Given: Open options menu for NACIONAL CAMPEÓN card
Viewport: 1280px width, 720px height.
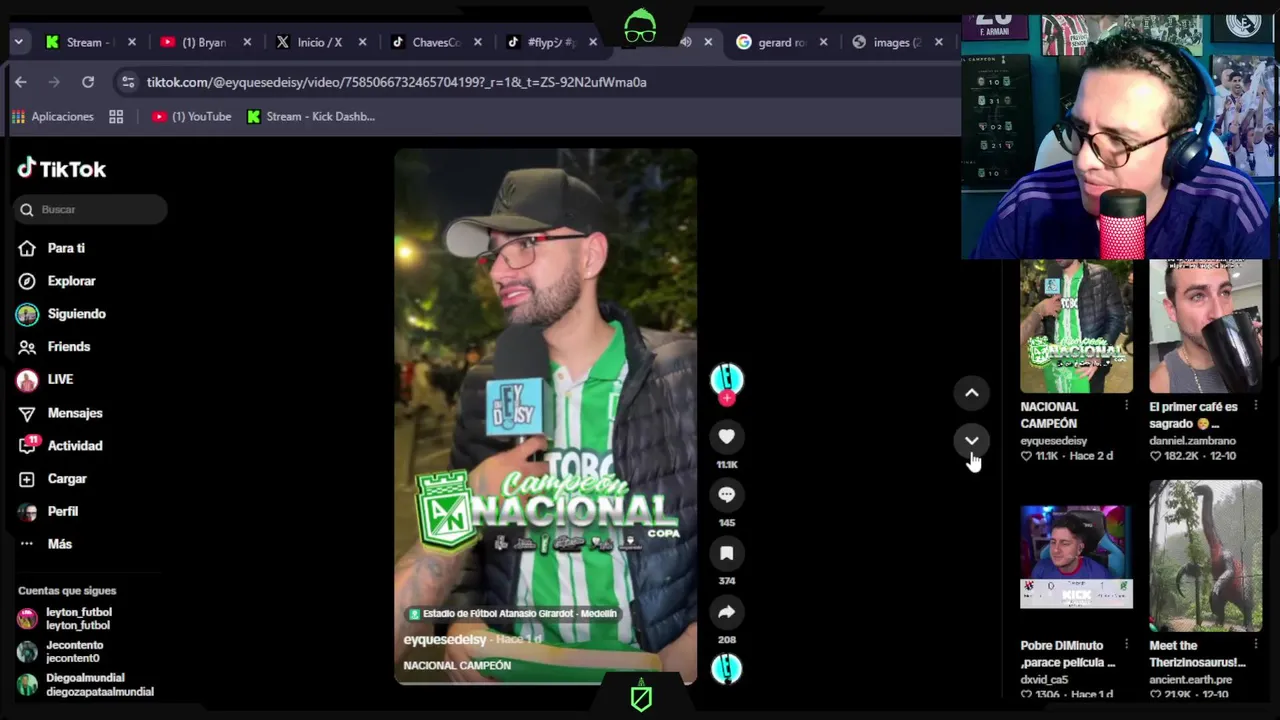Looking at the screenshot, I should [1126, 406].
